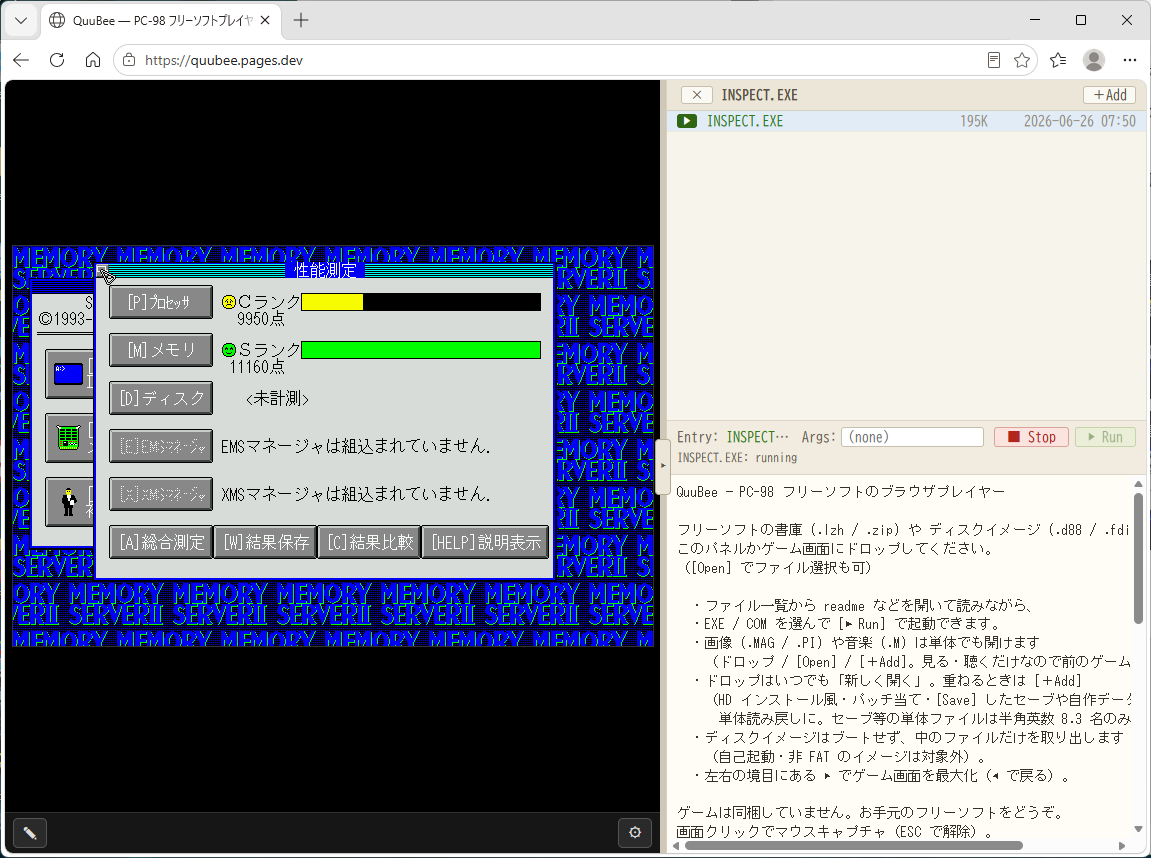The width and height of the screenshot is (1151, 858).
Task: Click the readme panel's scroll-up arrow
Action: coord(1138,484)
